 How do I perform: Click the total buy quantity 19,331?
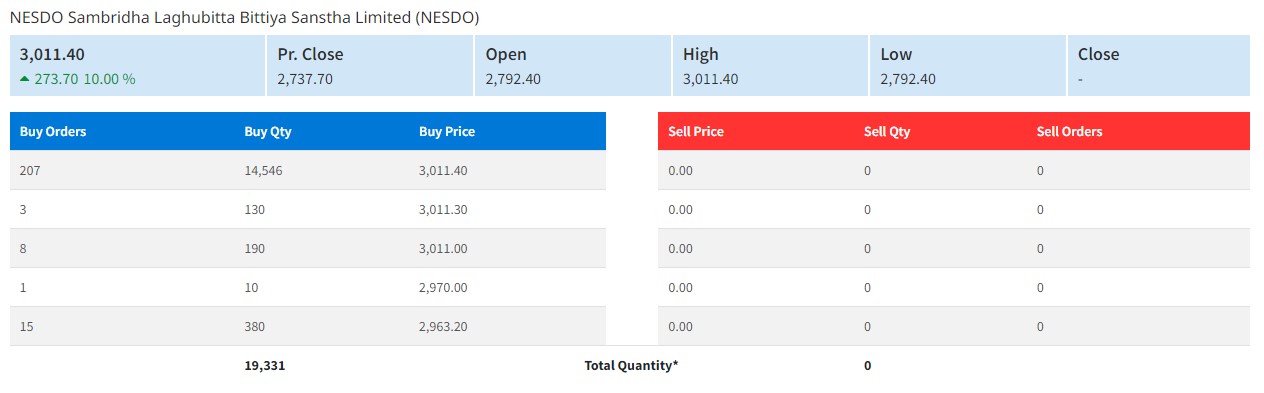[265, 366]
